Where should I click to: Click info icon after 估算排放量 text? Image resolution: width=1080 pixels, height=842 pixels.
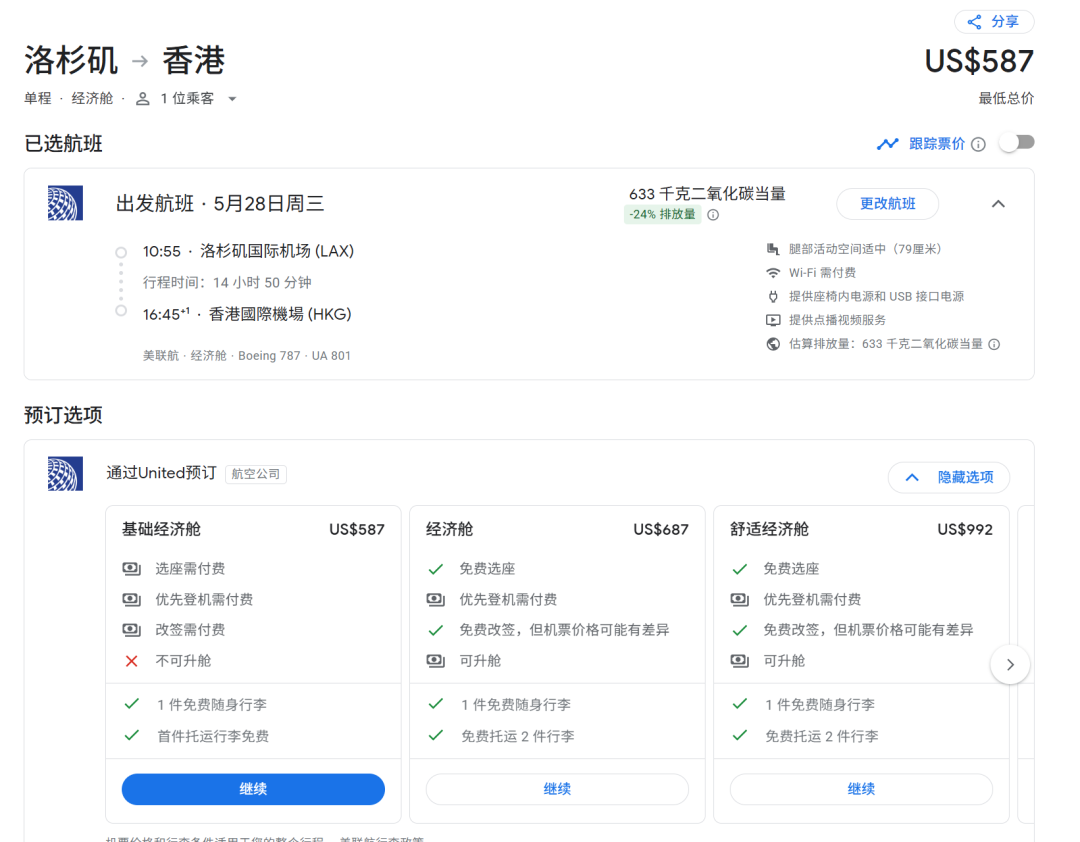(994, 344)
